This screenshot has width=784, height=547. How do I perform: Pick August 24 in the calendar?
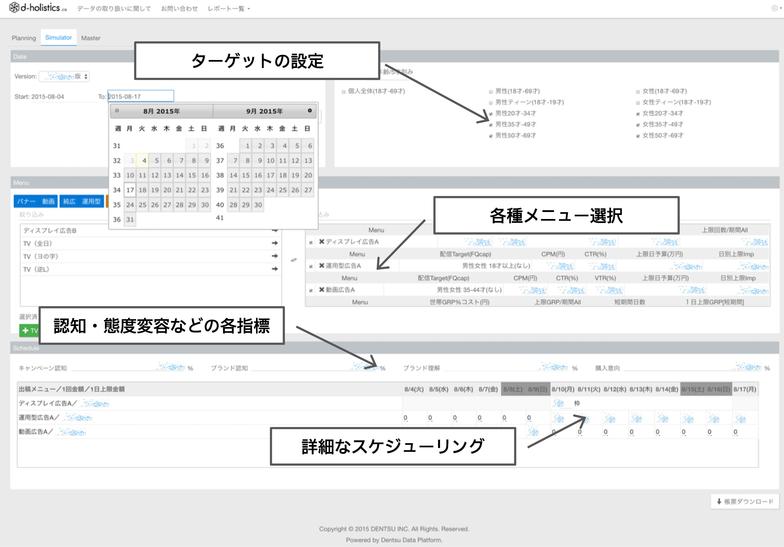pyautogui.click(x=131, y=204)
